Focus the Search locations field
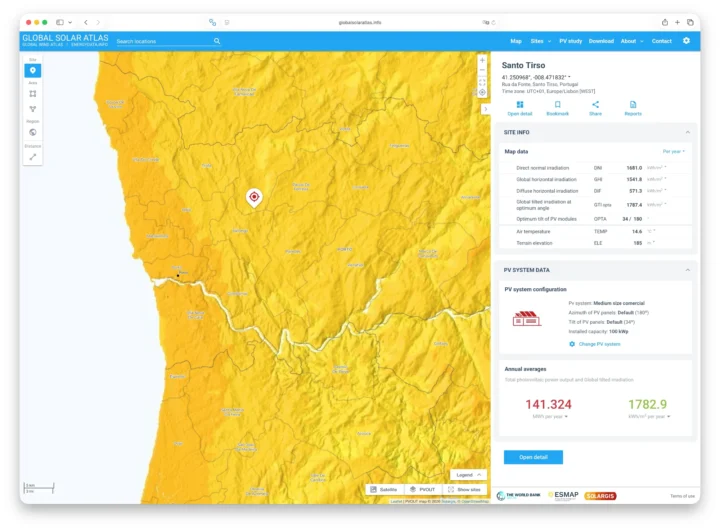This screenshot has width=720, height=530. 163,41
